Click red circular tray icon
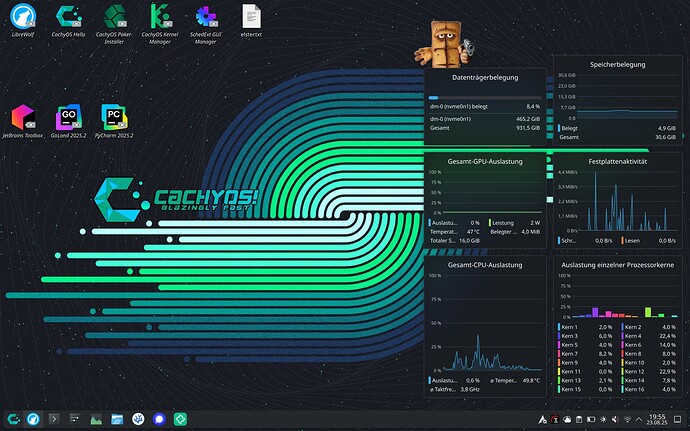This screenshot has width=690, height=431. pos(555,420)
